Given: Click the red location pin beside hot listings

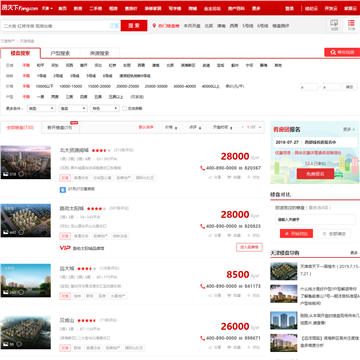Looking at the screenshot, I should tap(154, 26).
